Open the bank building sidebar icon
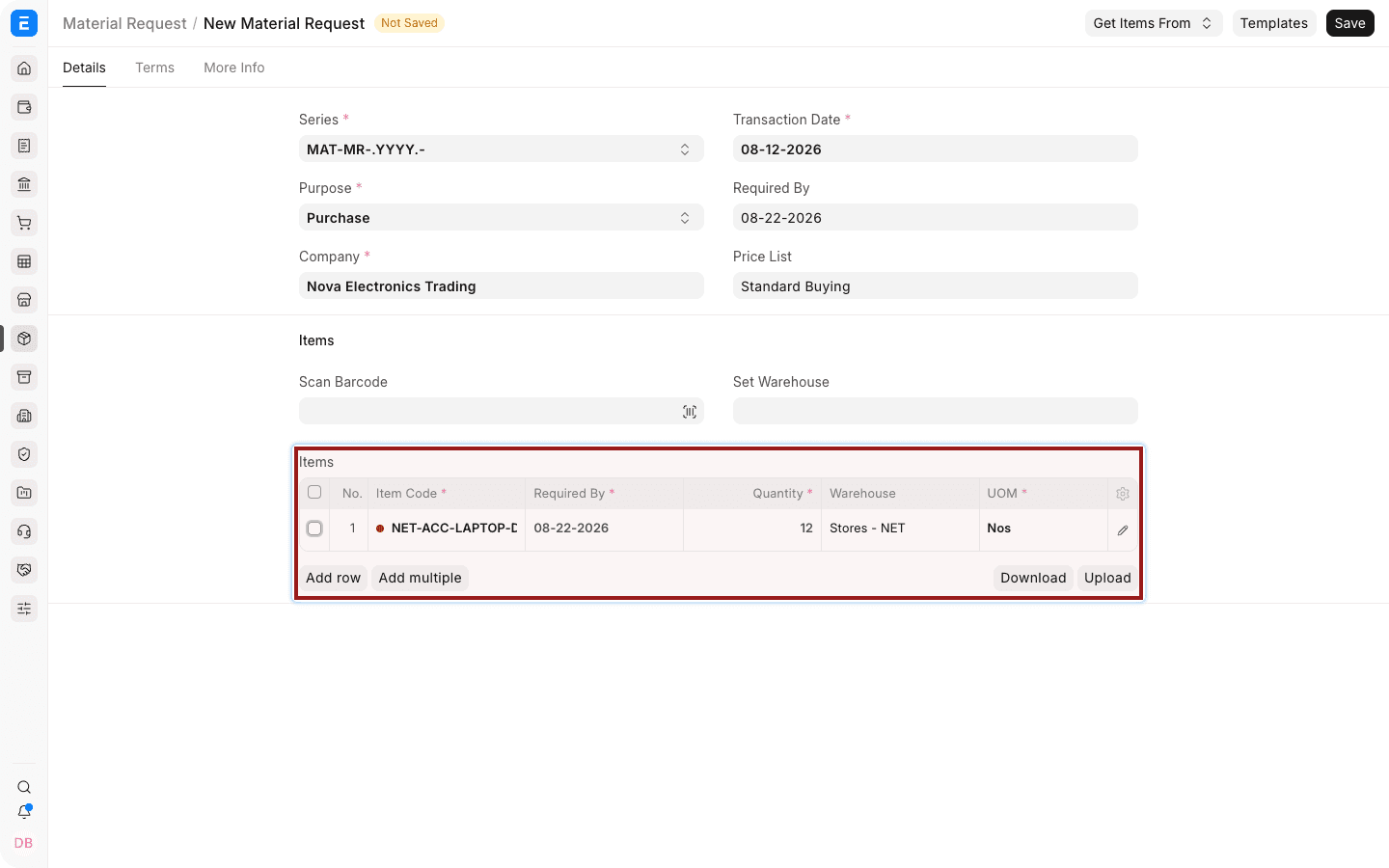 pos(24,184)
